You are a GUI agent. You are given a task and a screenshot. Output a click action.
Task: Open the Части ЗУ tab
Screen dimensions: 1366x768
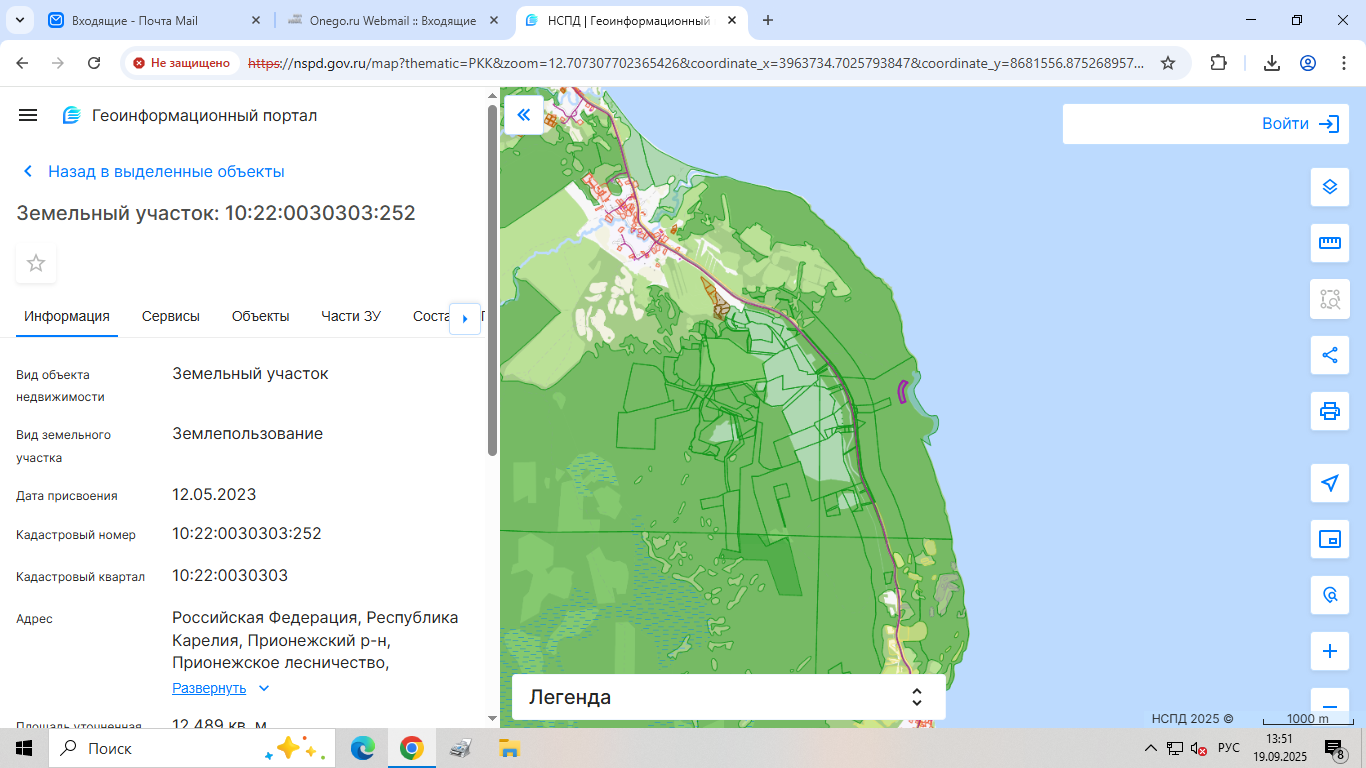tap(351, 316)
